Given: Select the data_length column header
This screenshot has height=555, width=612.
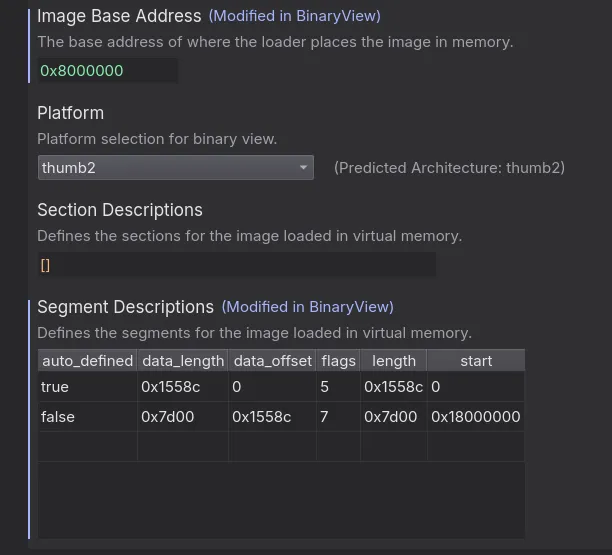Looking at the screenshot, I should coord(183,361).
